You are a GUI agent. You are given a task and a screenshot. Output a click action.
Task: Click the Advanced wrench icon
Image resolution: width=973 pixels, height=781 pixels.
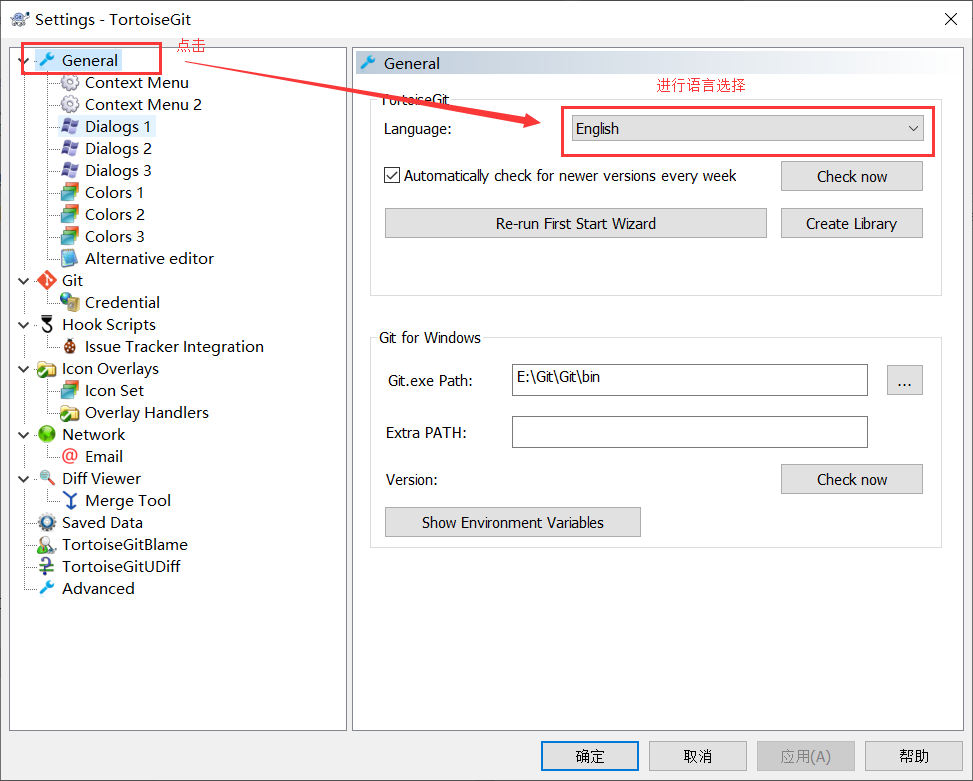[x=47, y=588]
